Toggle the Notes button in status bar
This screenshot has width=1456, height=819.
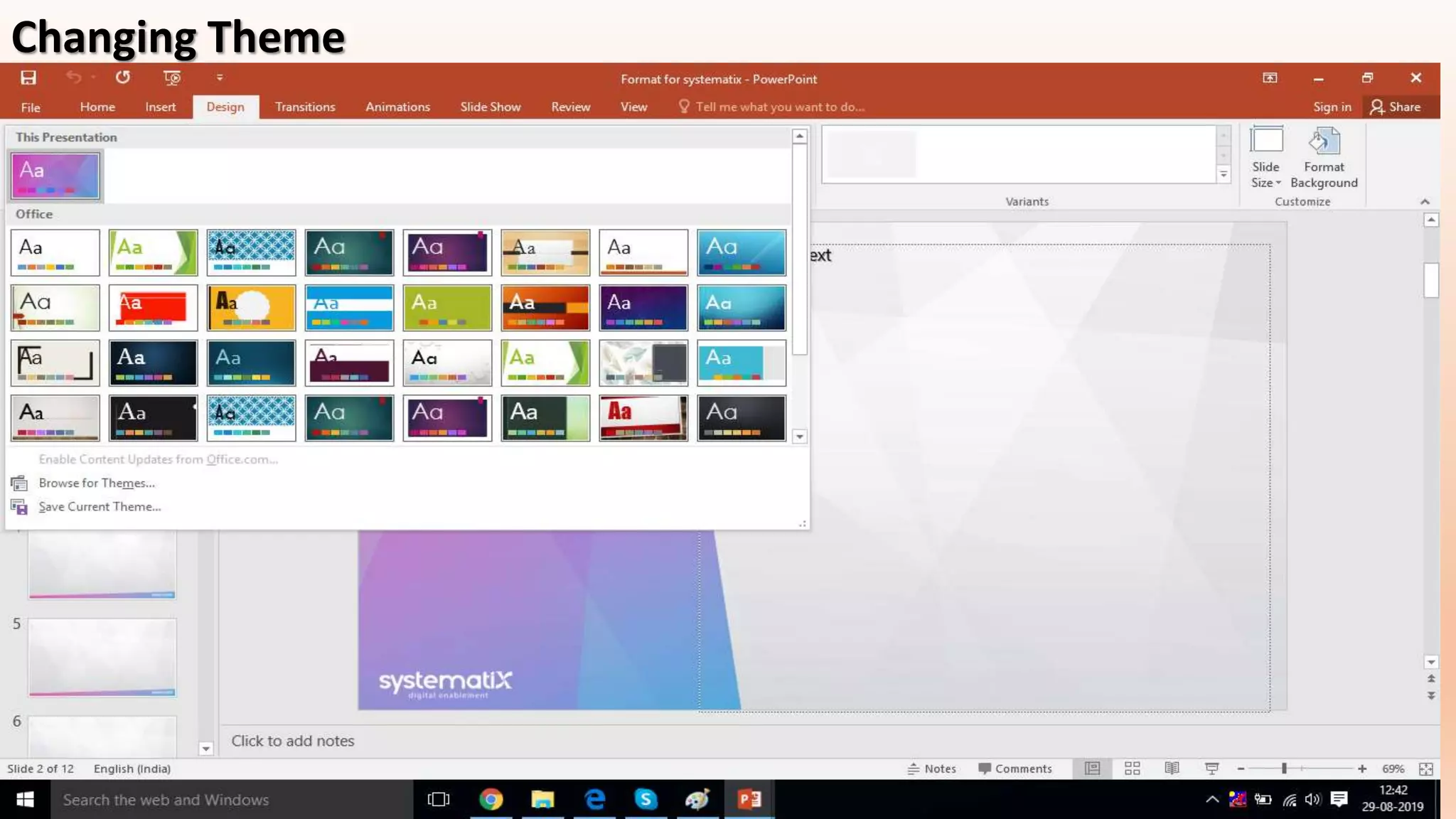pyautogui.click(x=931, y=769)
